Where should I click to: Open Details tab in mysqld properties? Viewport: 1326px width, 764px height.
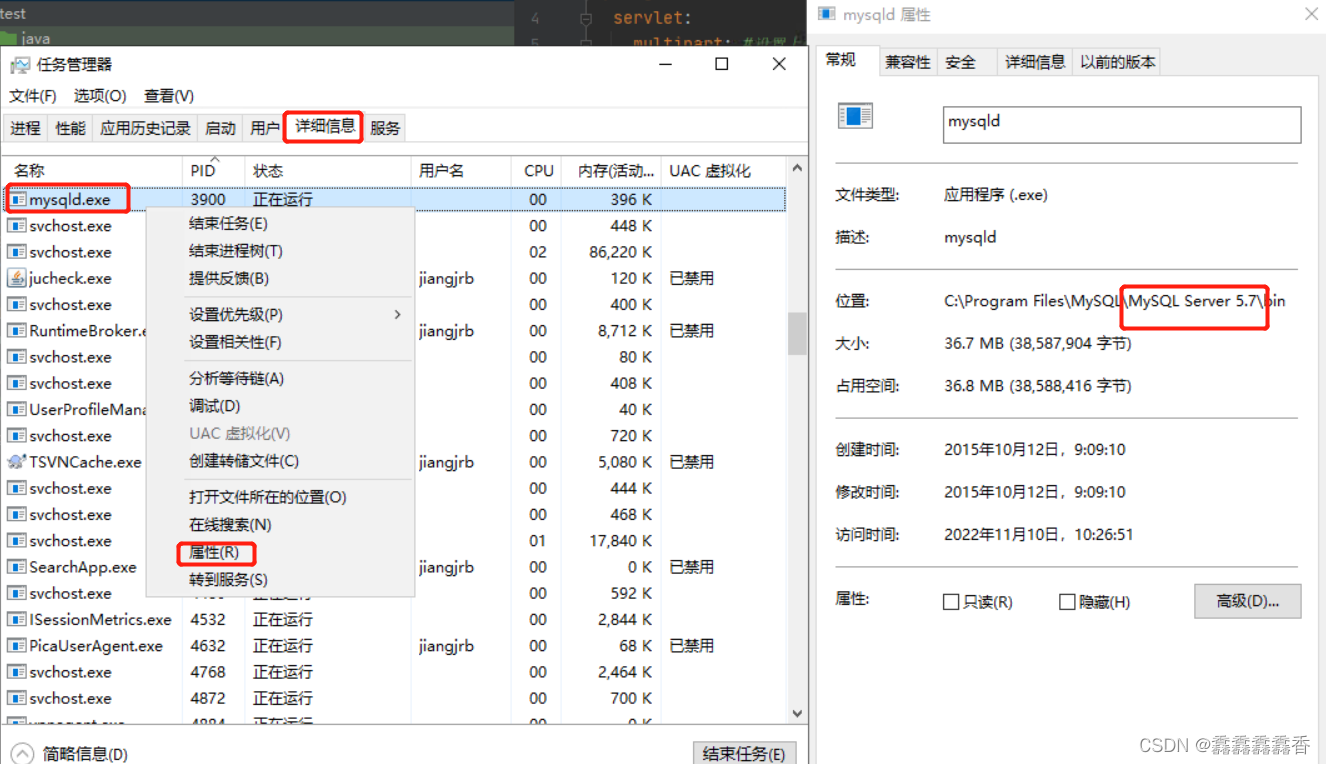pyautogui.click(x=1035, y=62)
